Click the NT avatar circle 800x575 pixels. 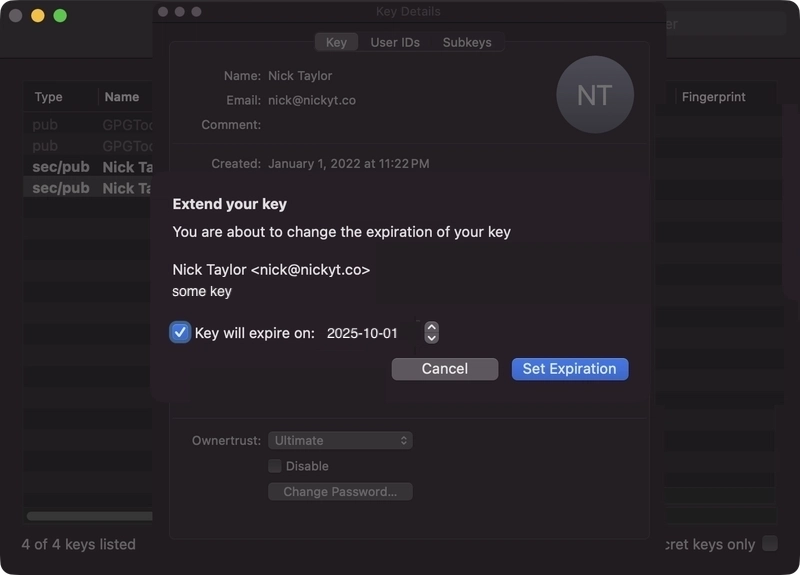point(595,95)
